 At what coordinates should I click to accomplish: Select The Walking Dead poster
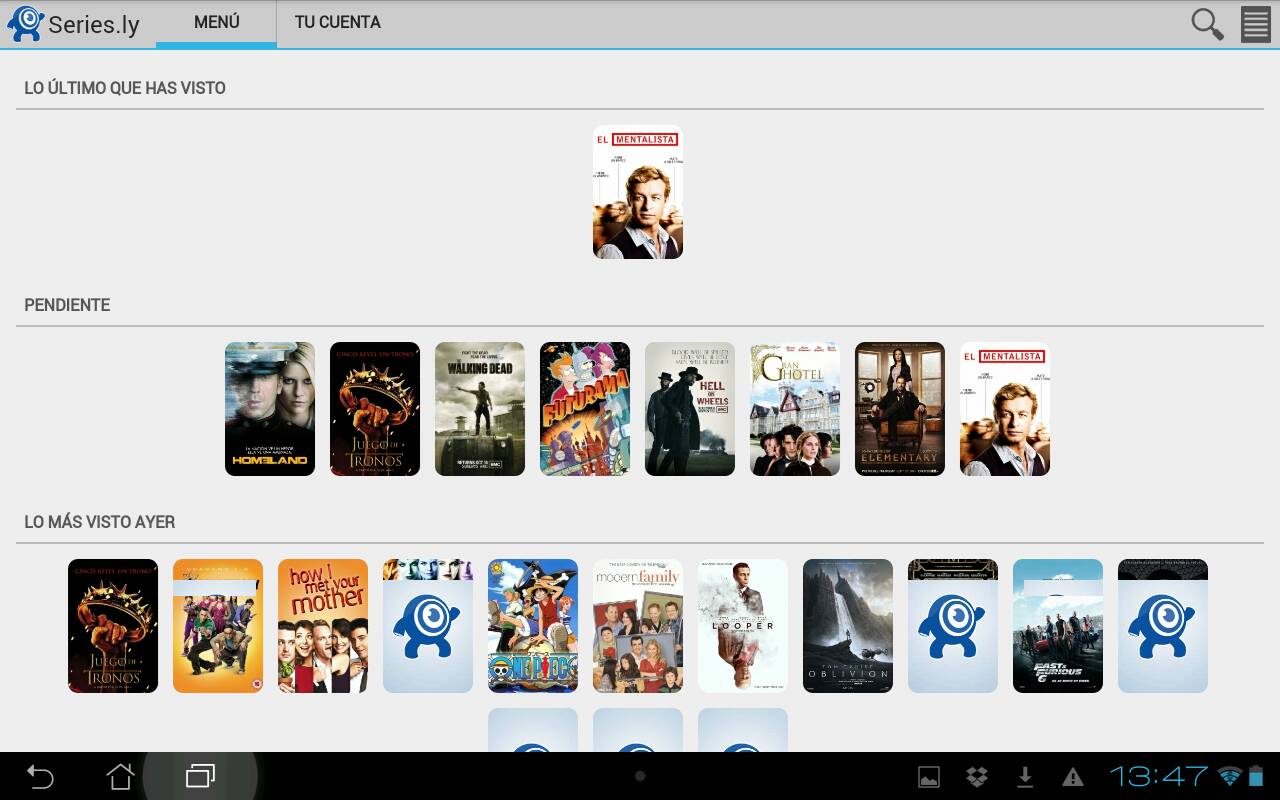point(480,409)
